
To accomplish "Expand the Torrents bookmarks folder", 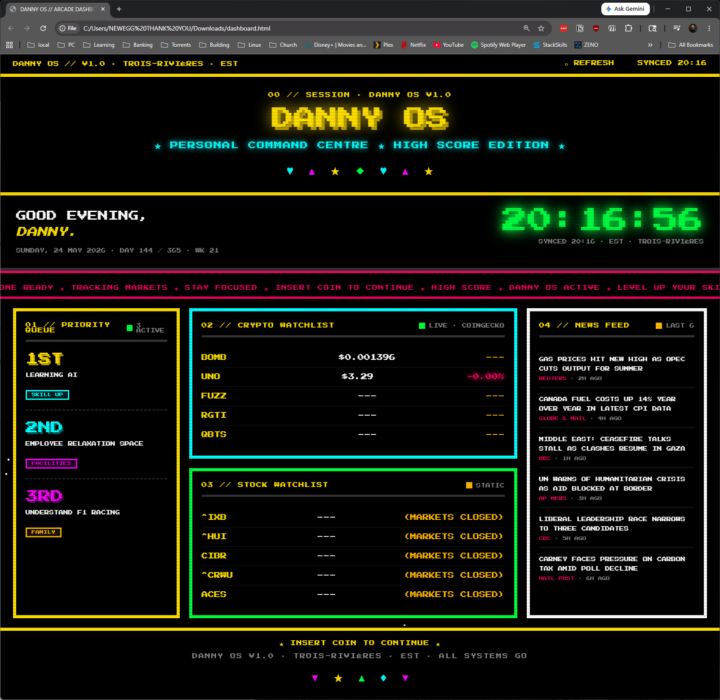I will pos(176,45).
